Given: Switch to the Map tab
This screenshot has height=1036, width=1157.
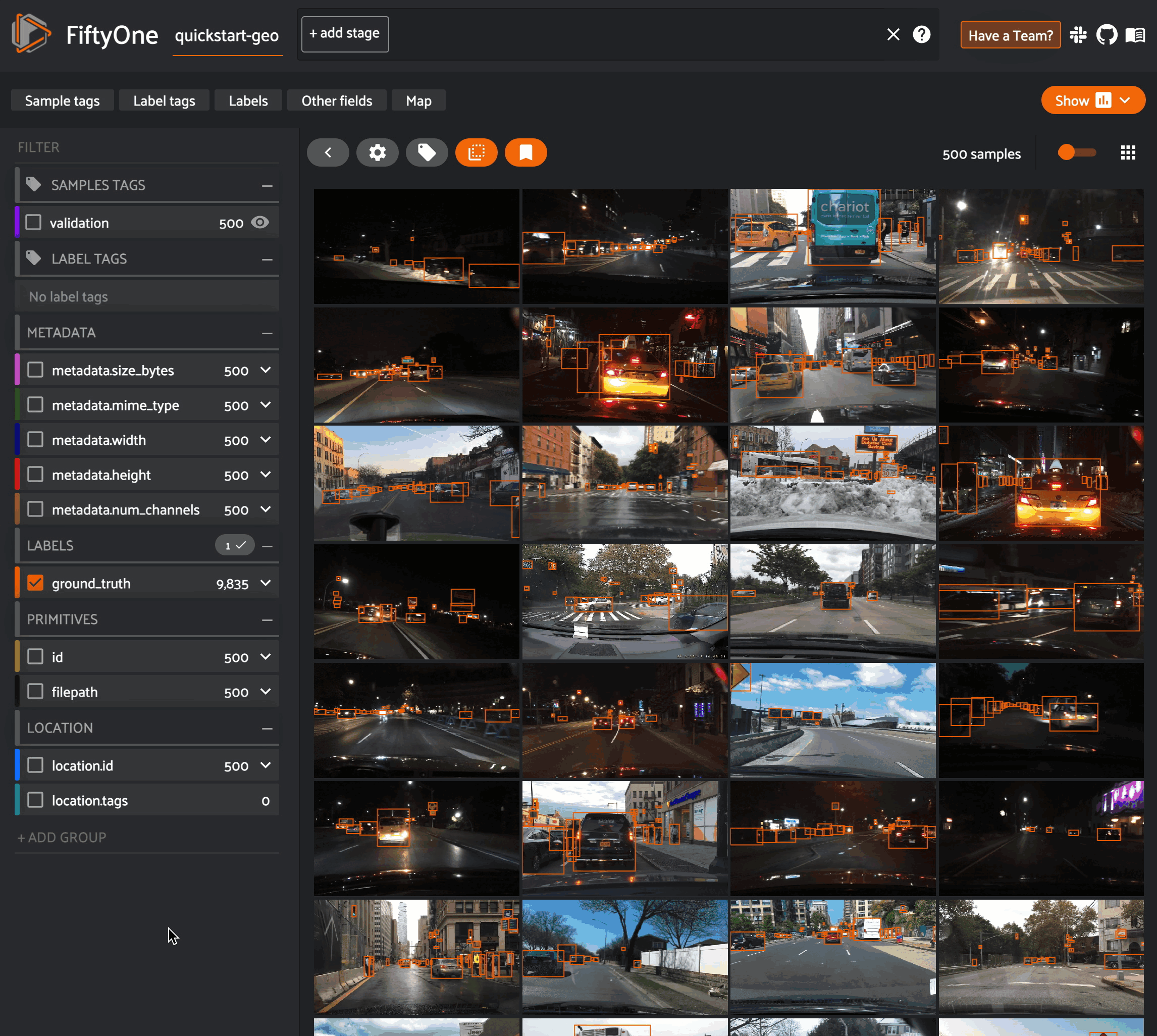Looking at the screenshot, I should pyautogui.click(x=418, y=101).
